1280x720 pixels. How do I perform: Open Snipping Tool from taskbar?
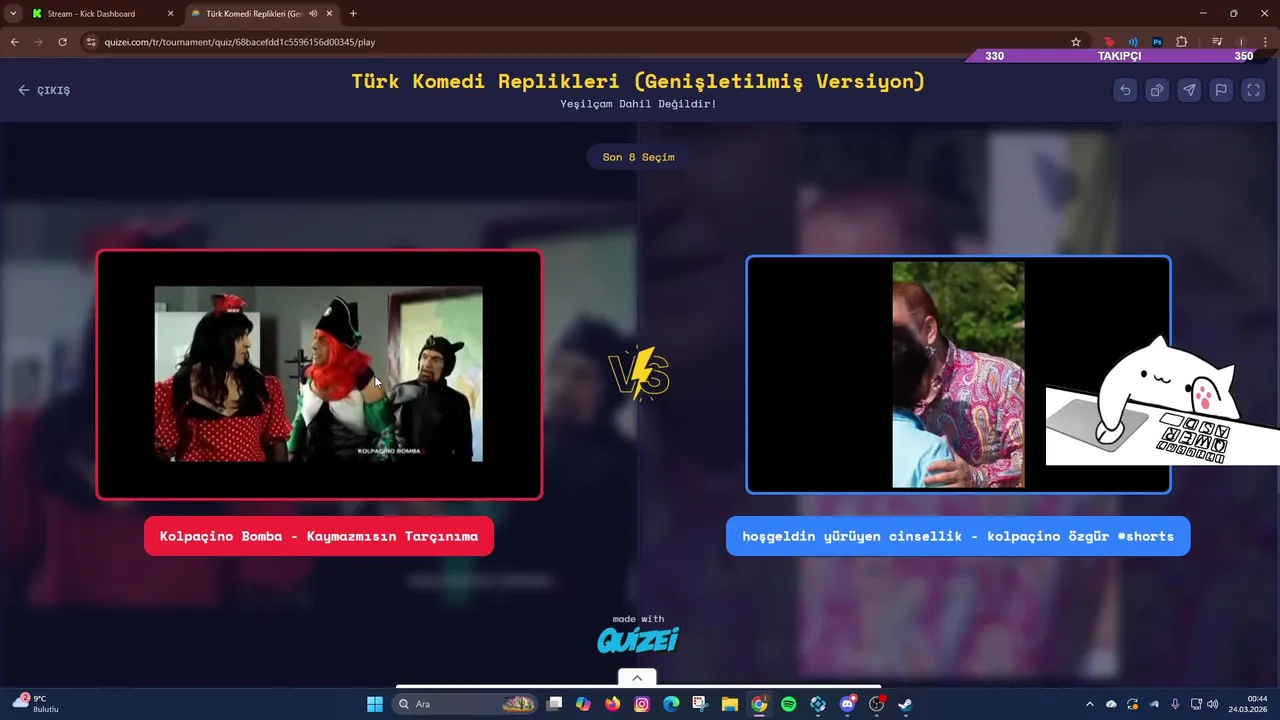700,704
